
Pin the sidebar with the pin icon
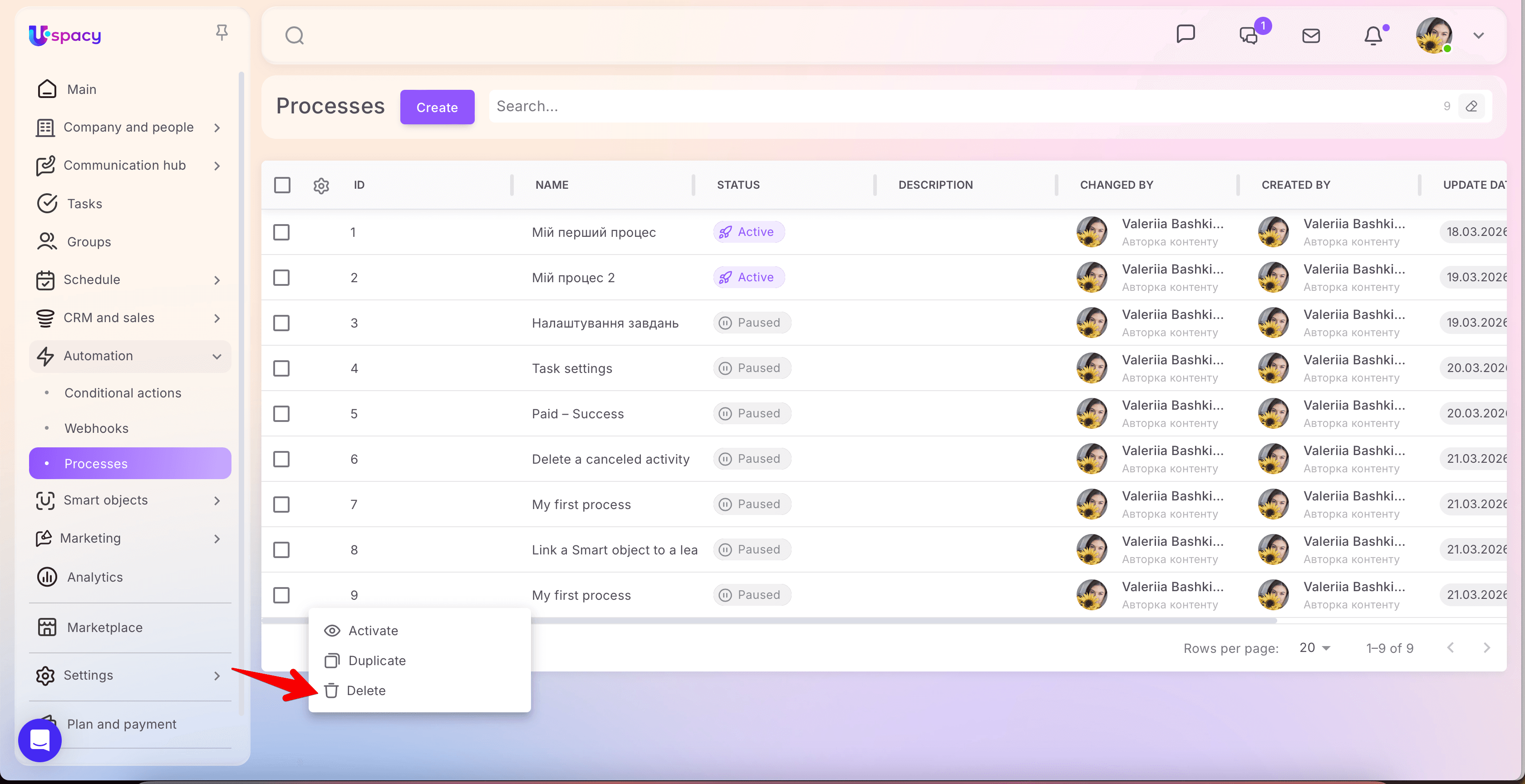[x=221, y=33]
